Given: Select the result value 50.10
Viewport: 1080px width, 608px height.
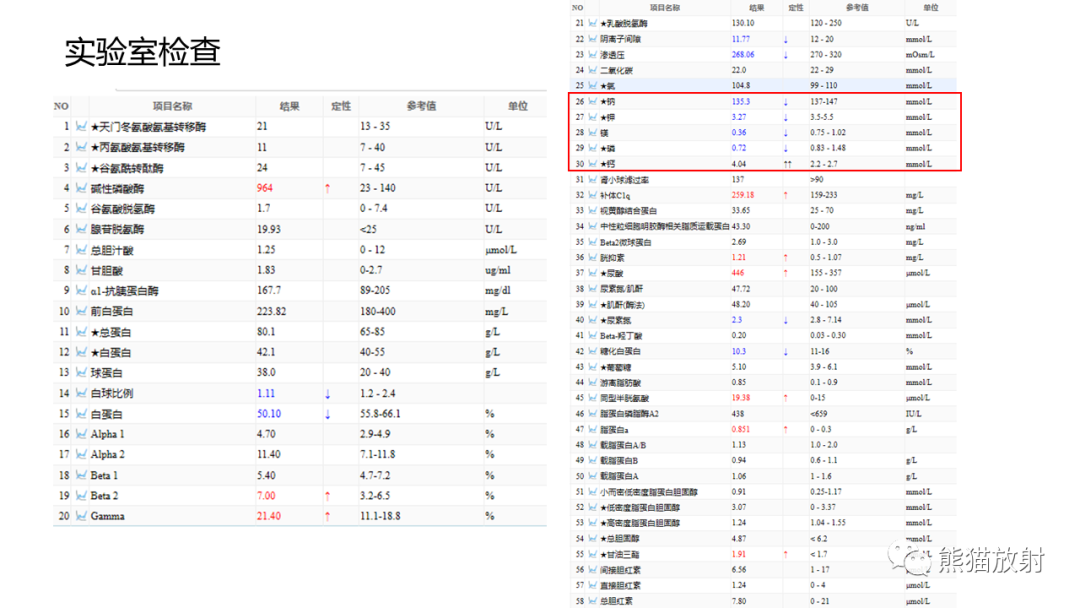Looking at the screenshot, I should (x=269, y=414).
